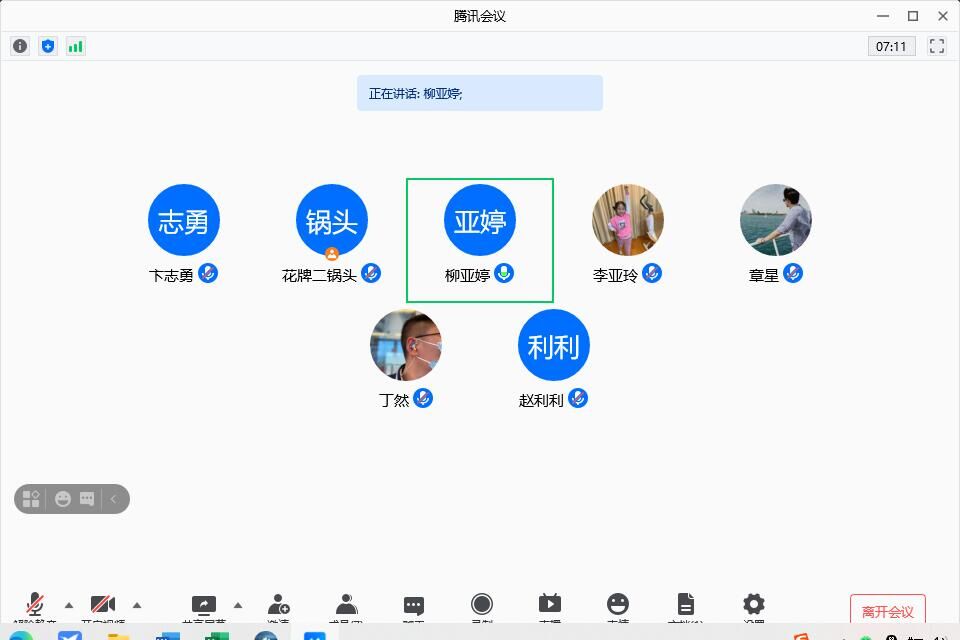
Task: Open the members list icon
Action: coord(347,606)
